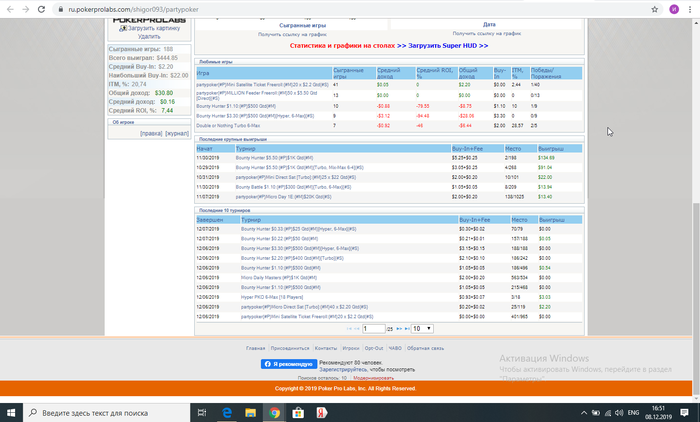The height and width of the screenshot is (422, 700).
Task: Switch to Chrome in taskbar
Action: tap(275, 413)
